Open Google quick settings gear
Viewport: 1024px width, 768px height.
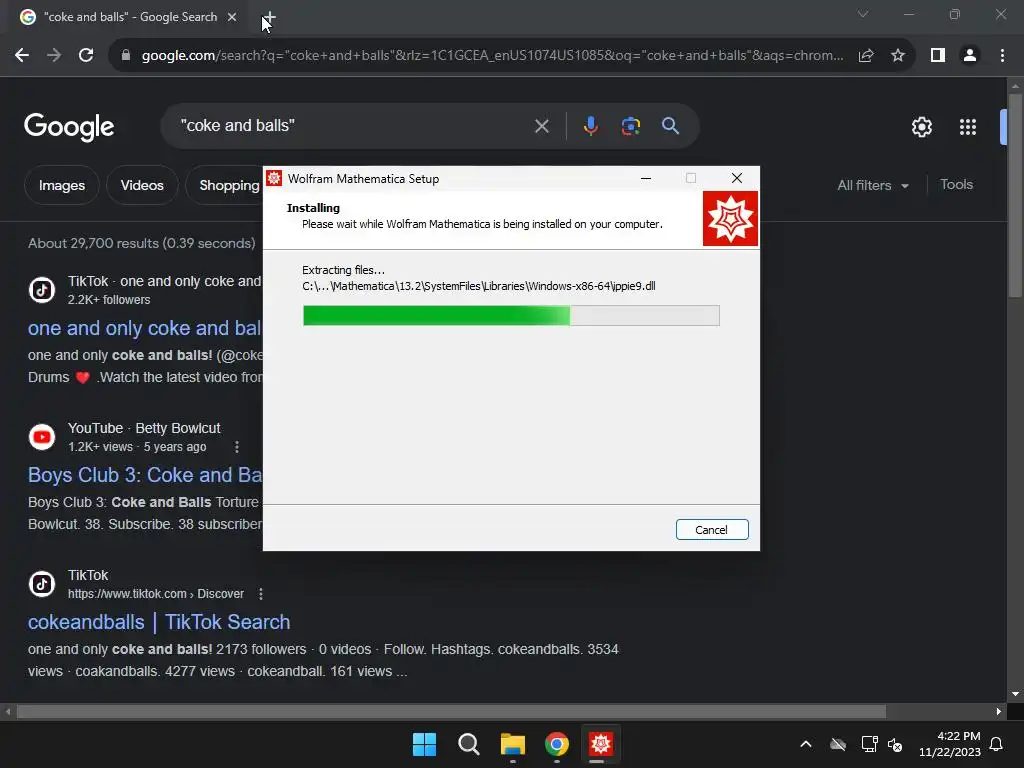921,127
